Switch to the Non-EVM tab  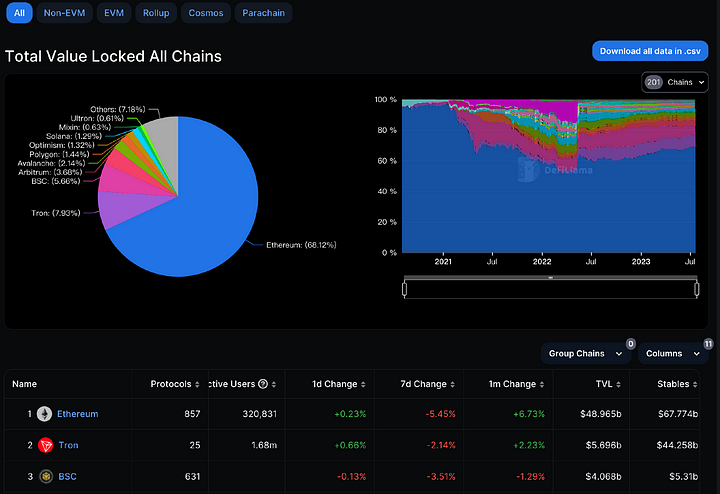pyautogui.click(x=66, y=13)
